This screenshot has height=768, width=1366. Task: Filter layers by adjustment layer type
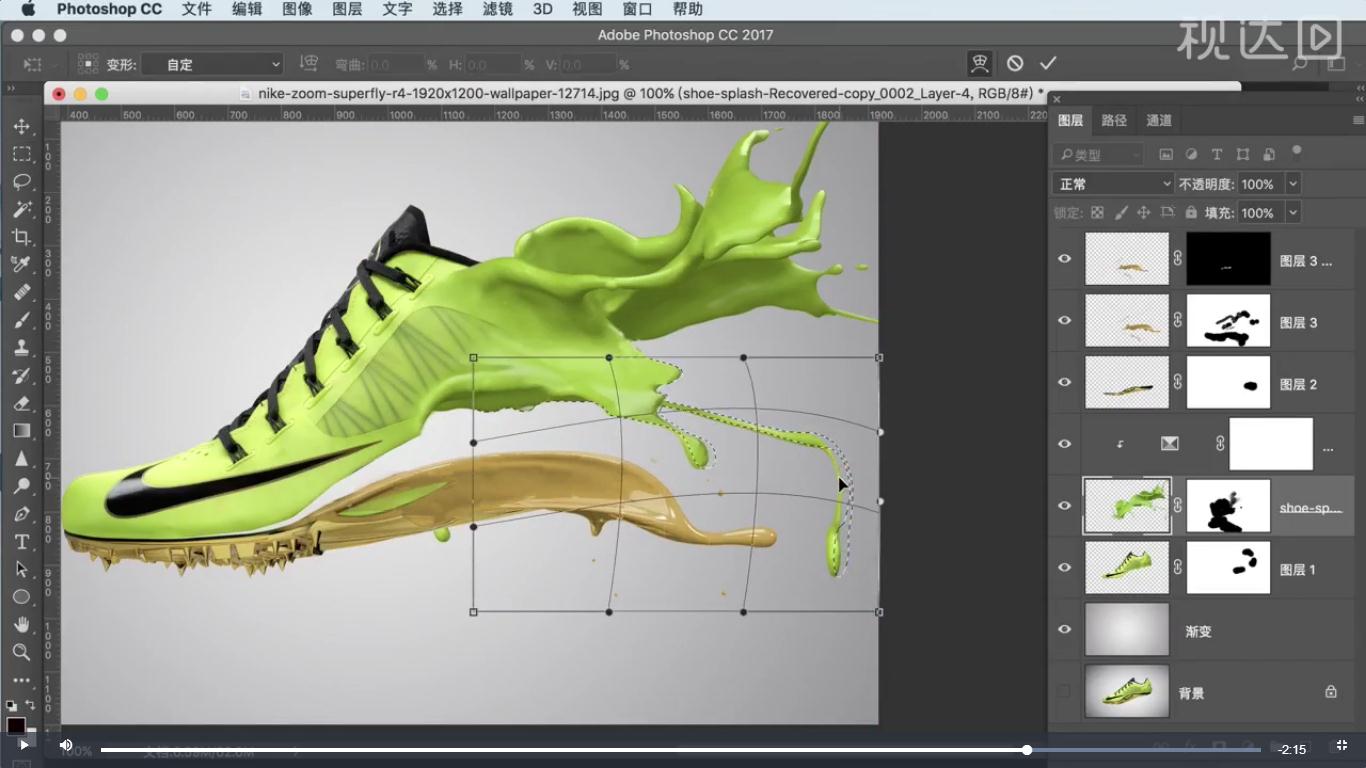click(1191, 154)
